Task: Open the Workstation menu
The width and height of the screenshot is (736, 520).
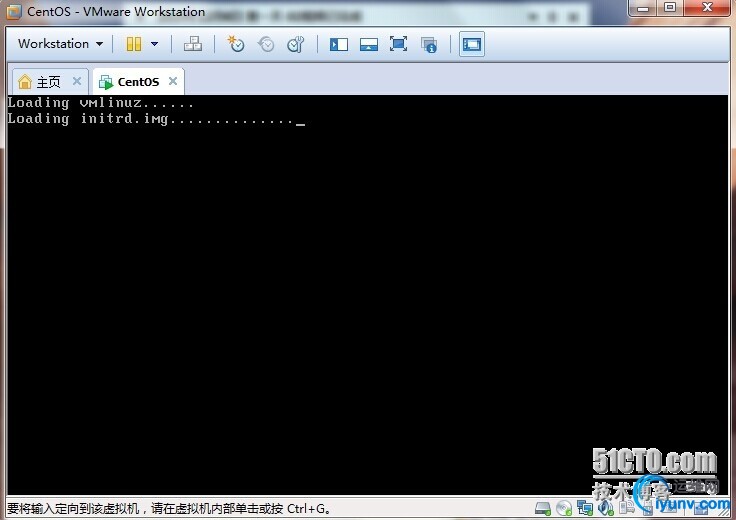Action: pyautogui.click(x=60, y=44)
